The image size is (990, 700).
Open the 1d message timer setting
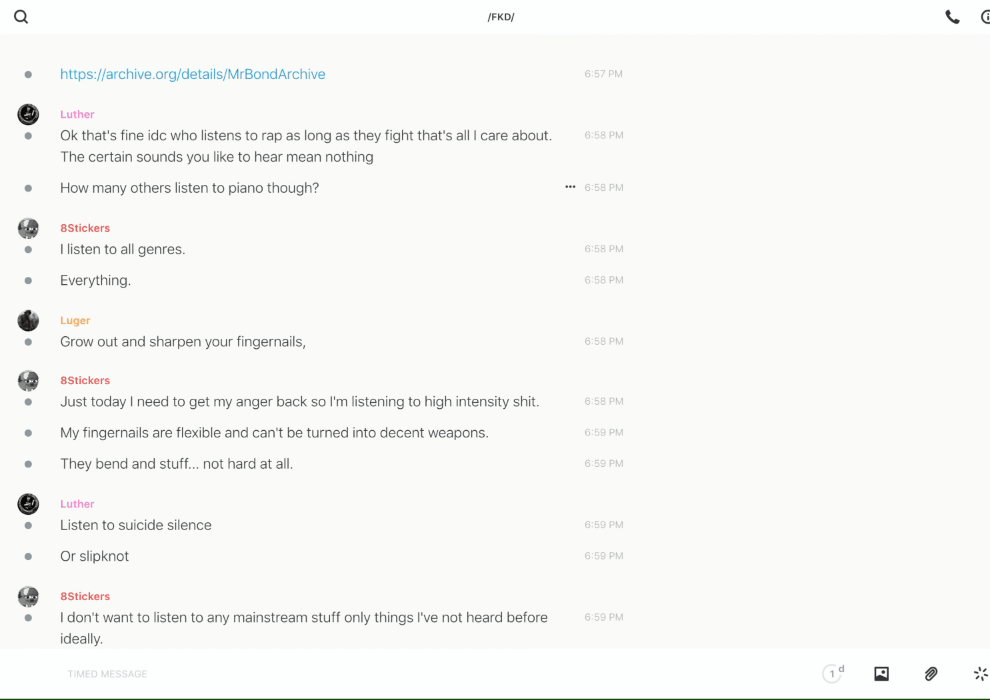pyautogui.click(x=833, y=674)
